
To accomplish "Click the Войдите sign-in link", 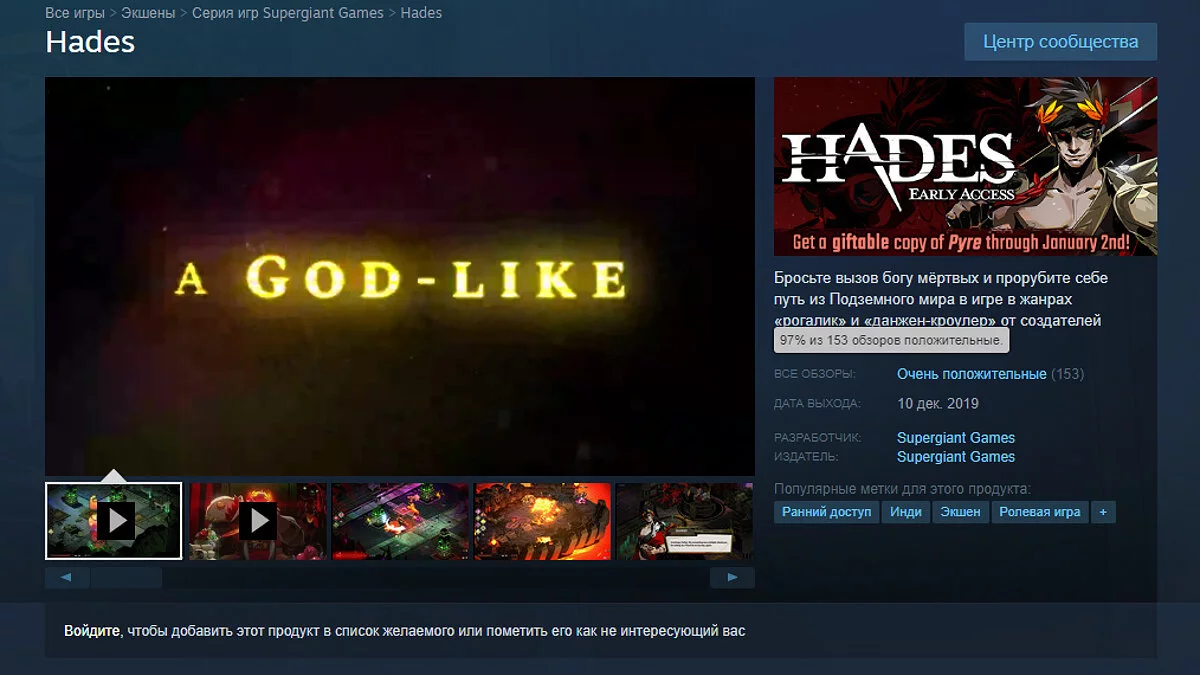I will 92,631.
